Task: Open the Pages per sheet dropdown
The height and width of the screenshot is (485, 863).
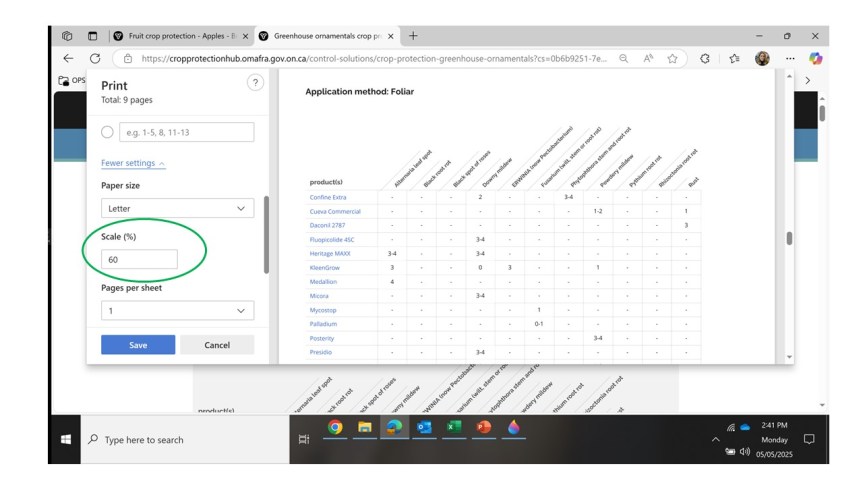Action: click(177, 310)
